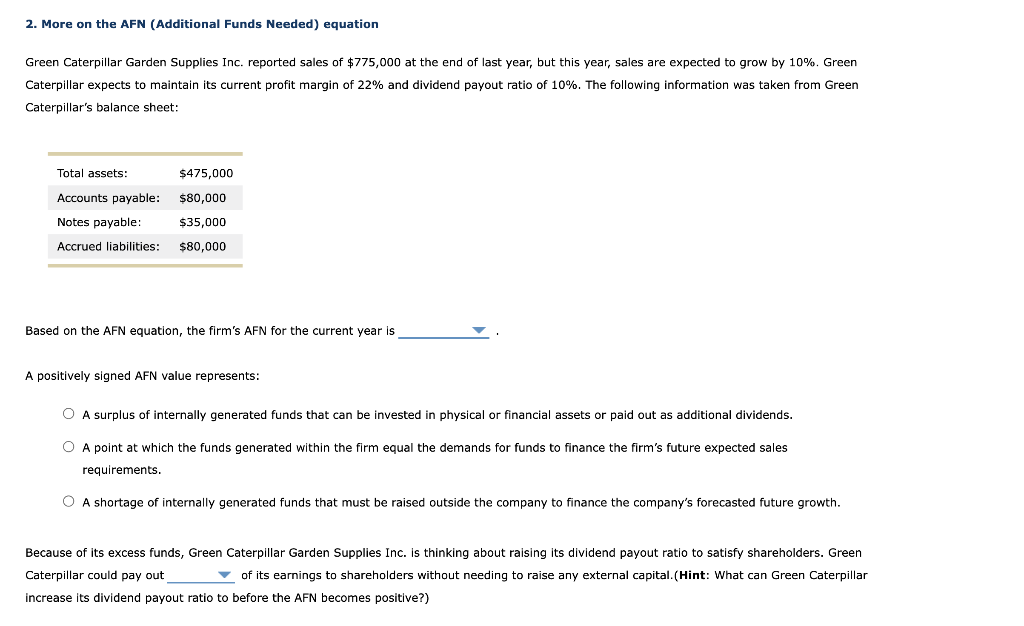Click the Total assets $475,000 row
Viewport: 1024px width, 626px height.
145,172
